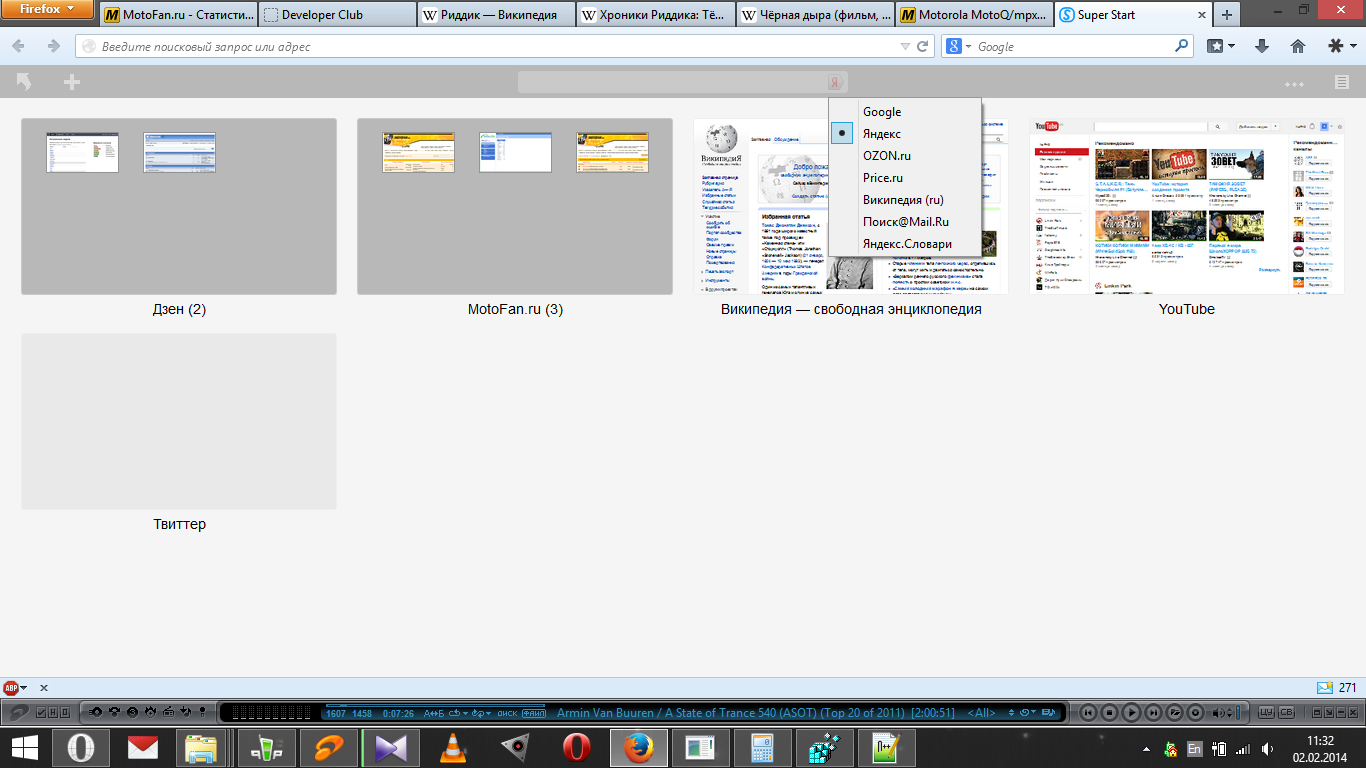Viewport: 1366px width, 768px height.
Task: Click the Википедия — свободная энциклопедия label
Action: point(851,309)
